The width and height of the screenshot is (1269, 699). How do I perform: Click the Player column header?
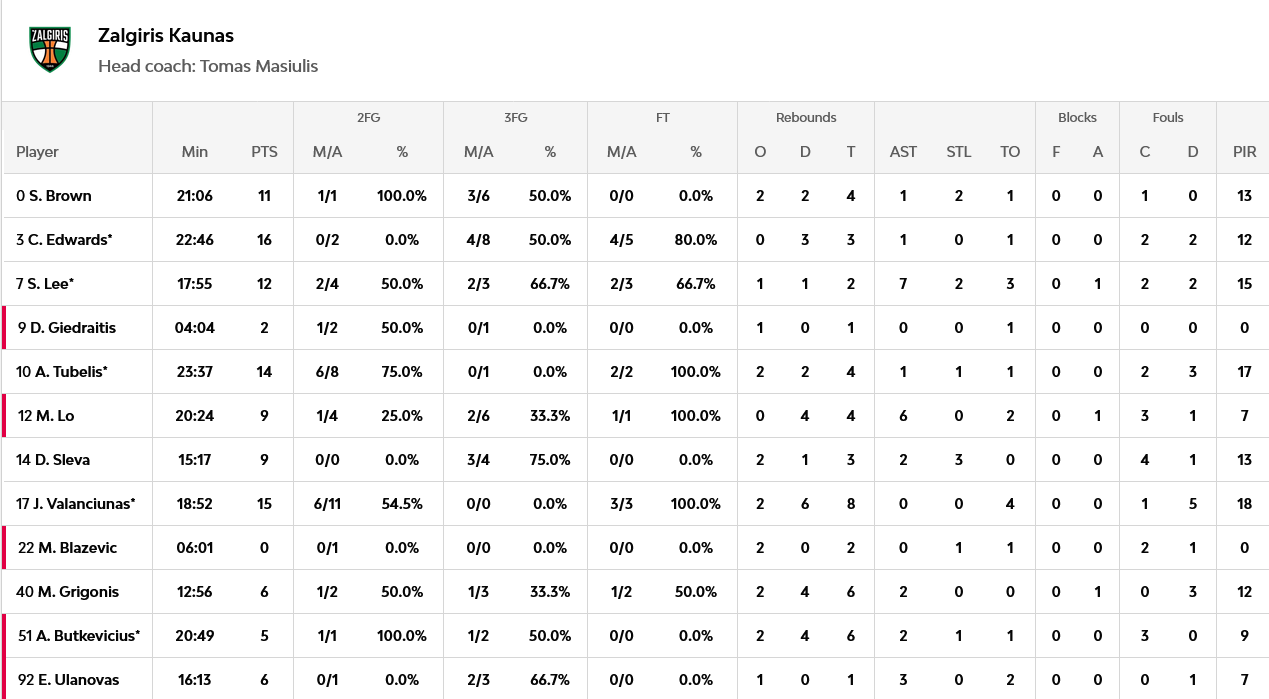tap(37, 152)
